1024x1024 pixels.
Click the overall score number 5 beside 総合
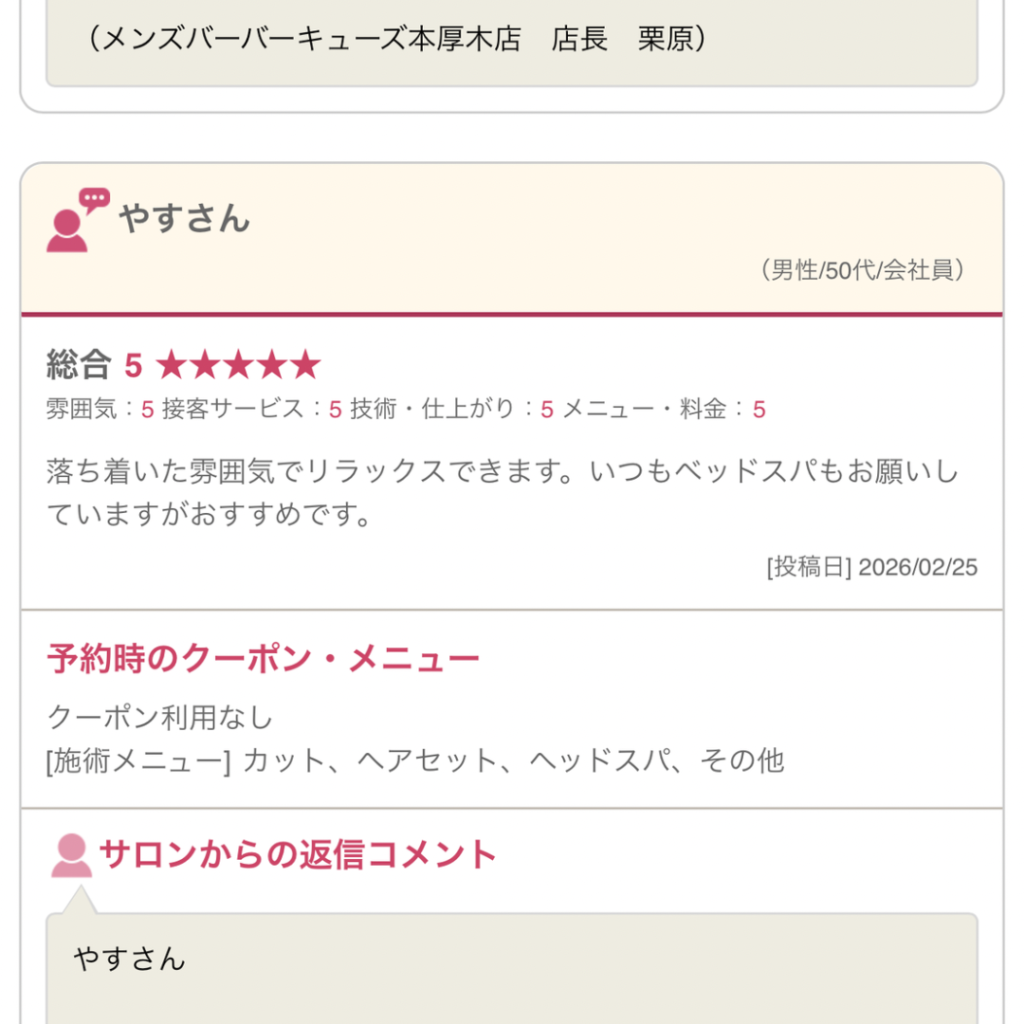pos(133,366)
